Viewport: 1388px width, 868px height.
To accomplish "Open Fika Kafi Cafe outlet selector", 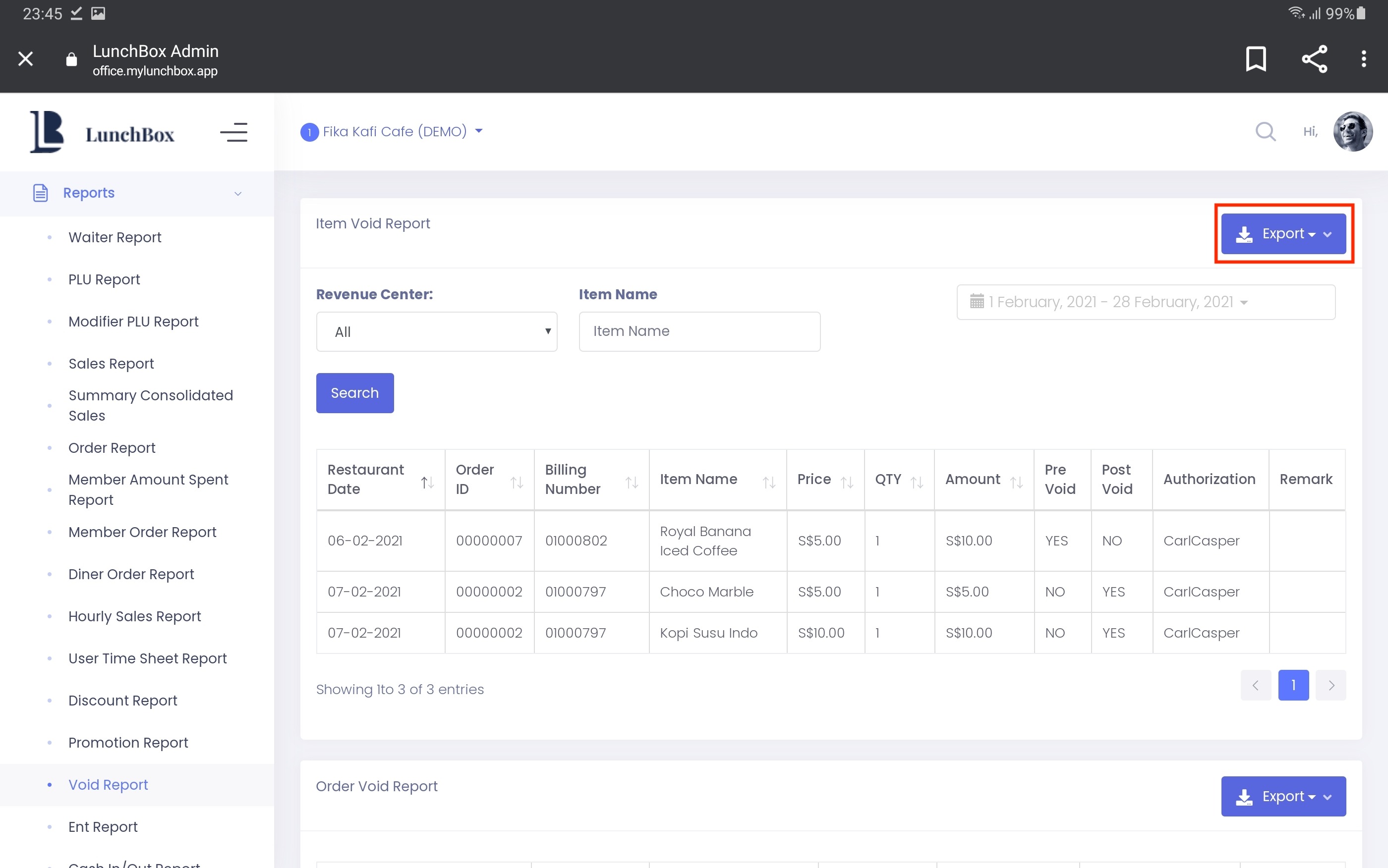I will [392, 131].
